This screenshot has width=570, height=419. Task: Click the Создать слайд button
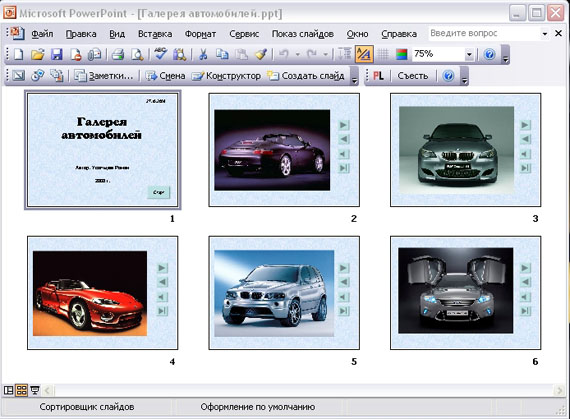point(306,76)
